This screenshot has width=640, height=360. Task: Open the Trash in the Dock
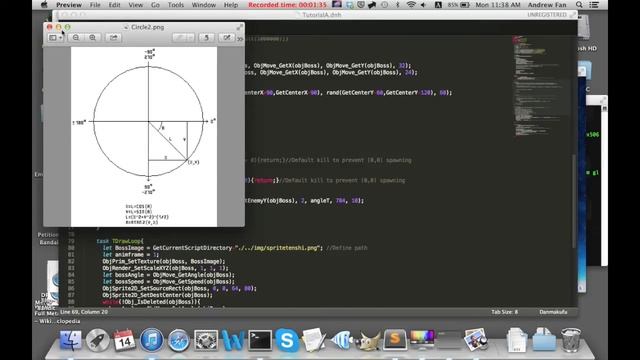click(x=570, y=340)
